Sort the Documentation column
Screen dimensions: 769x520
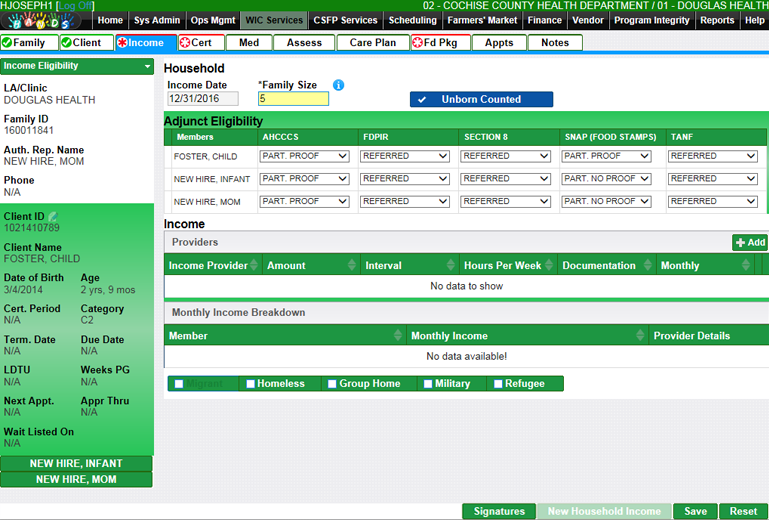(x=647, y=265)
